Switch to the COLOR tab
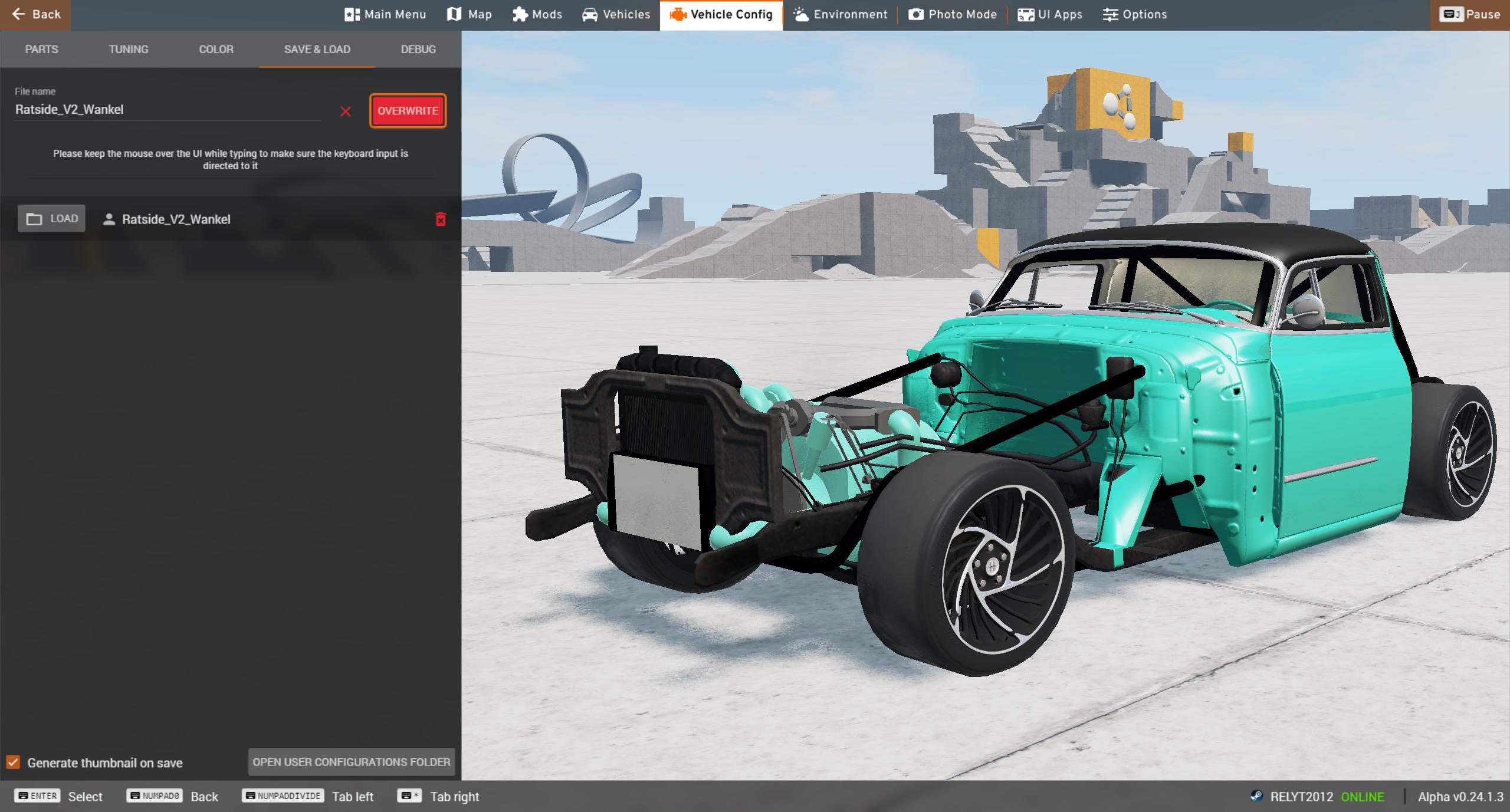 point(216,50)
